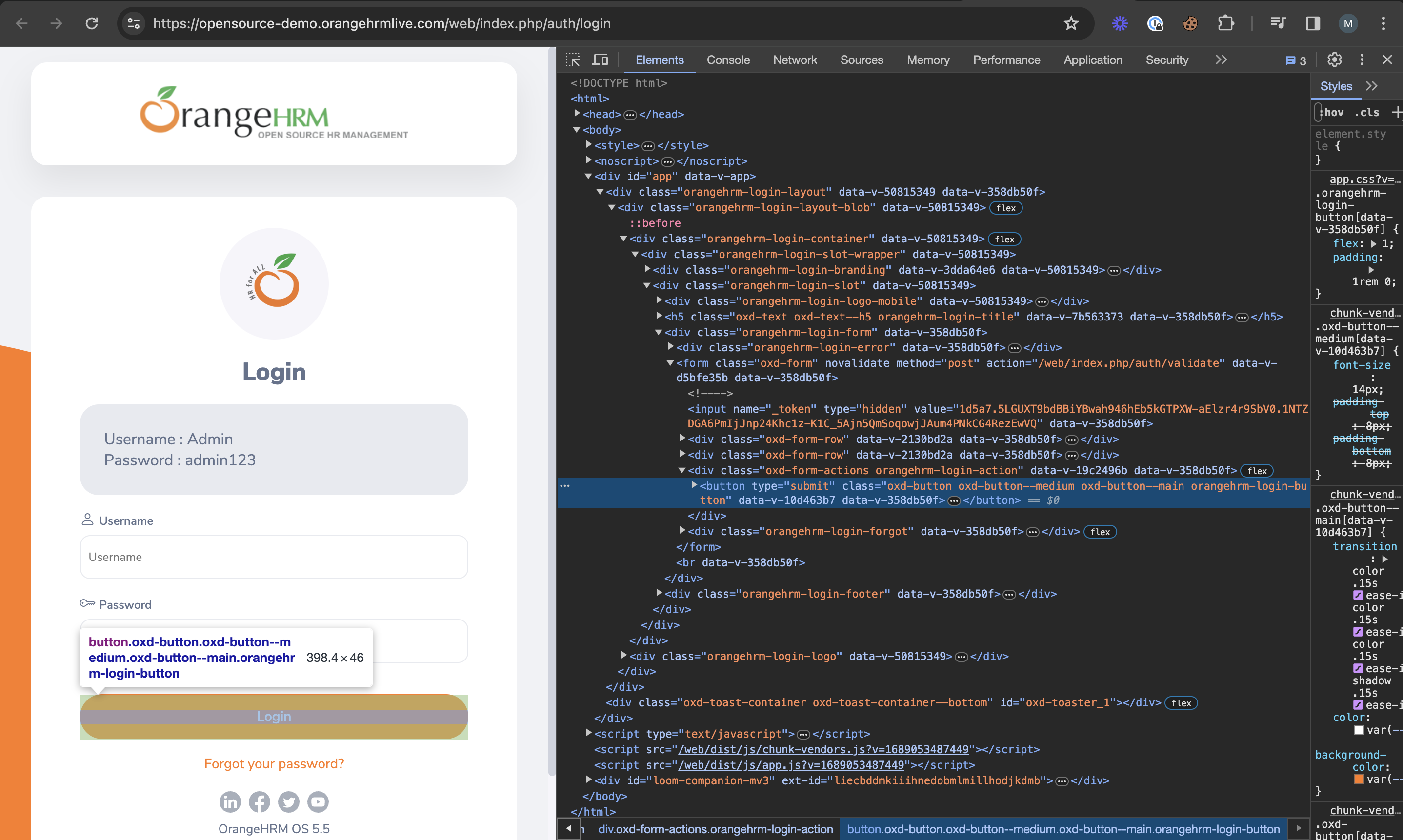Viewport: 1403px width, 840px height.
Task: Click the Login submit button
Action: point(274,716)
